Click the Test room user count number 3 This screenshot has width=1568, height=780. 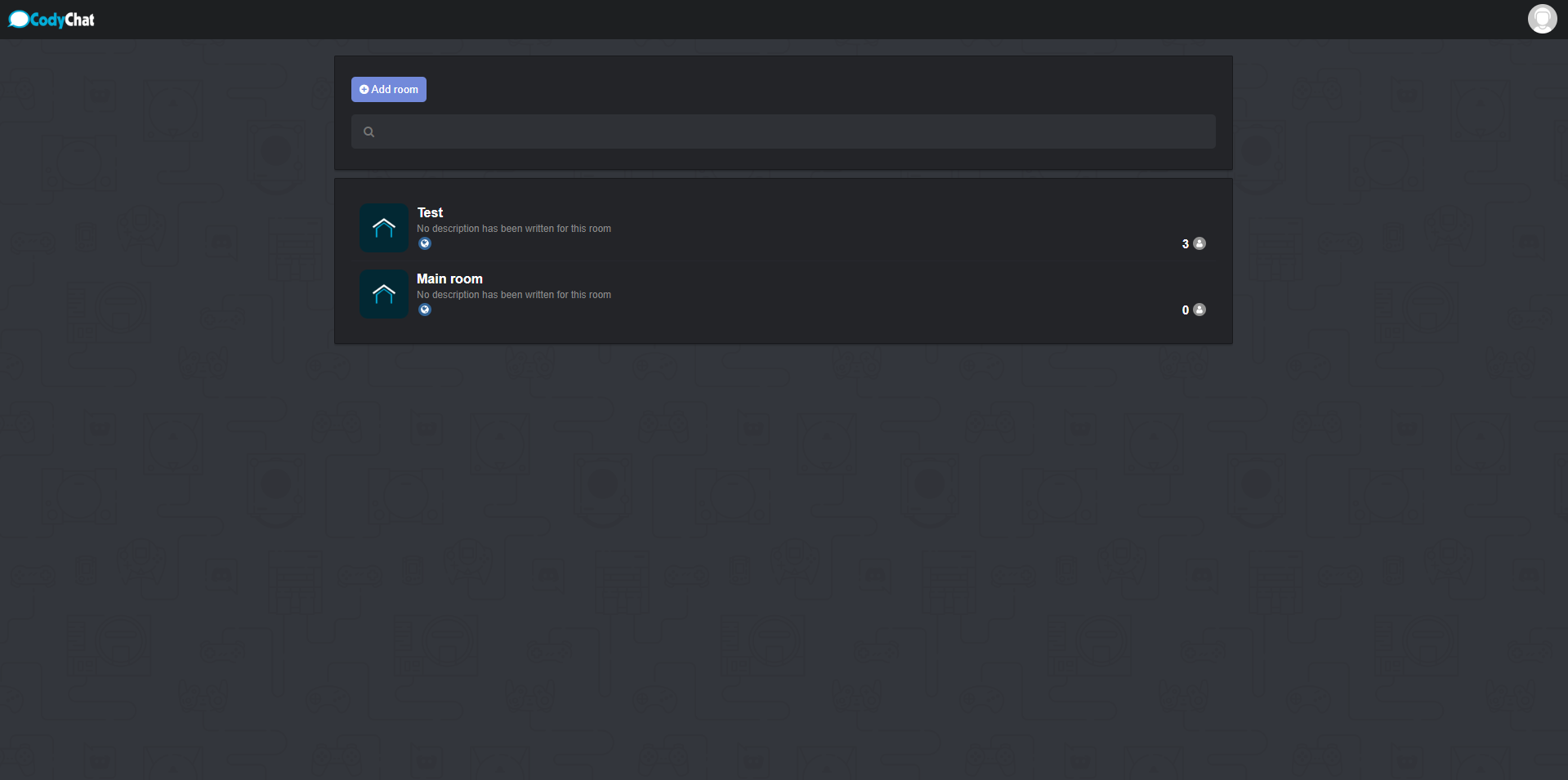pos(1186,244)
